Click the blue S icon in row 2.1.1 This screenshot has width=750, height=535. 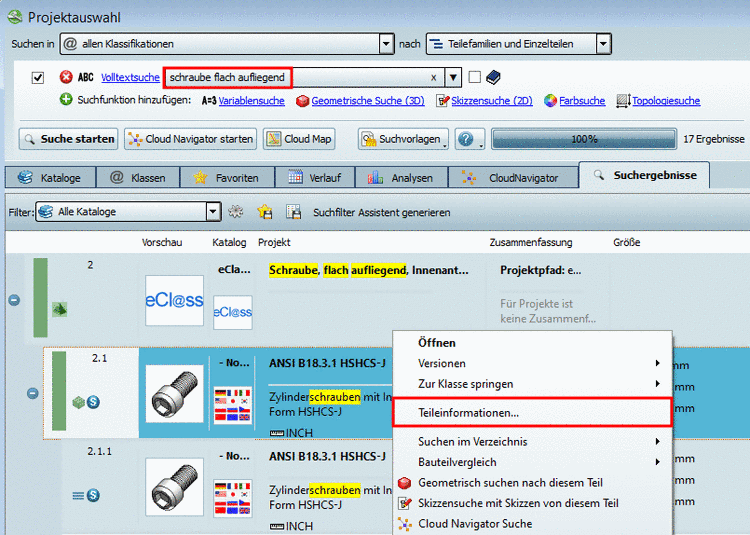(93, 495)
